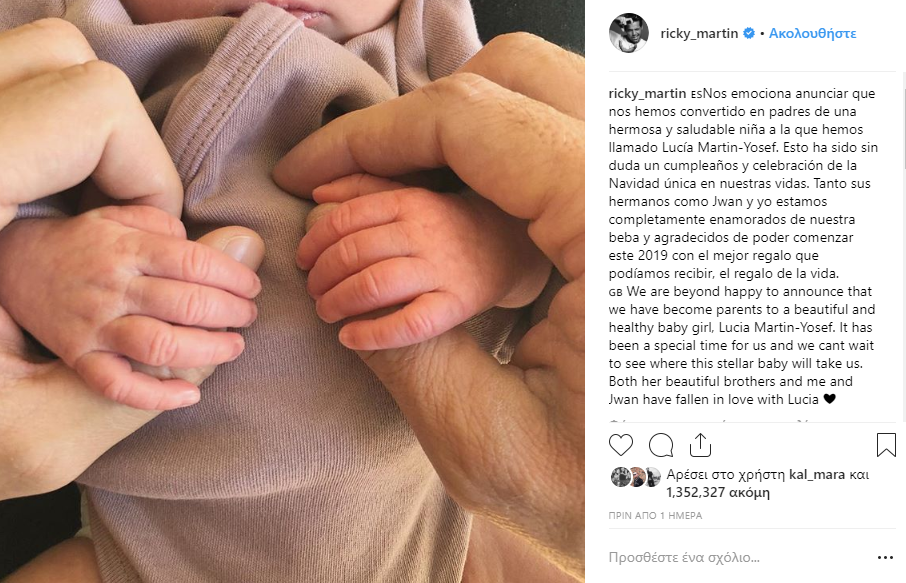
Task: Click ricky_martin's profile picture avatar
Action: [x=629, y=33]
